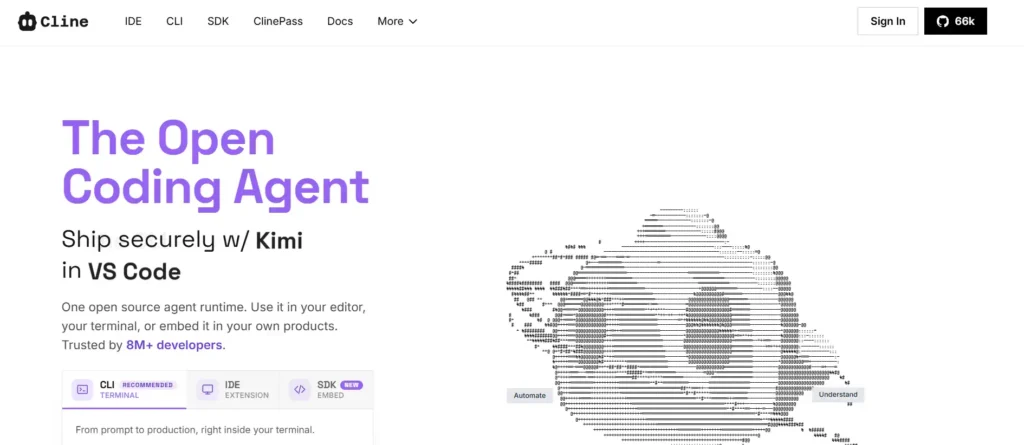1024x445 pixels.
Task: Click 'The Open Coding Agent' heading
Action: (216, 162)
